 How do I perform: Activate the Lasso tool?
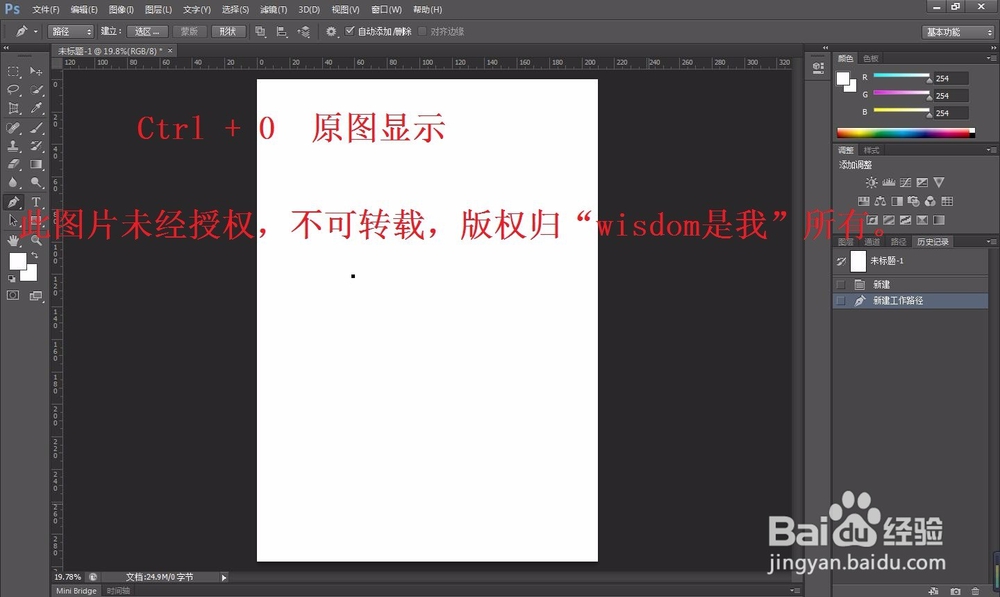pyautogui.click(x=14, y=88)
